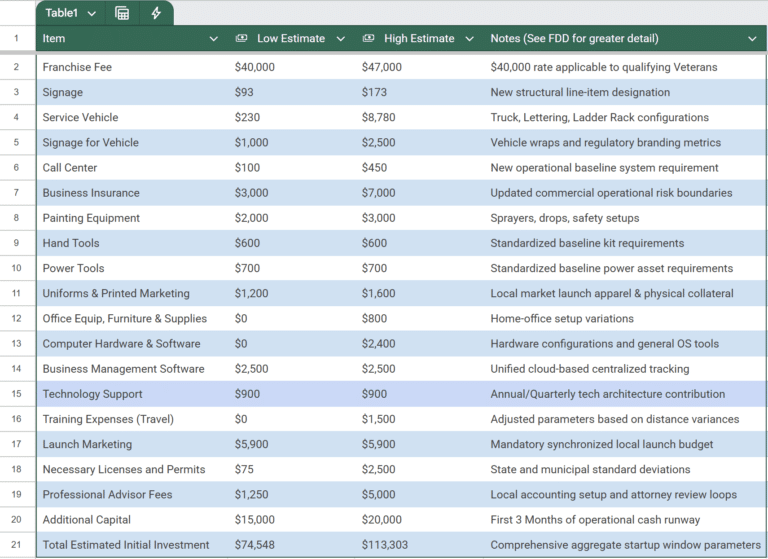Click note 'Truck, Lettering, Ladder Rack configurations'

pyautogui.click(x=600, y=118)
